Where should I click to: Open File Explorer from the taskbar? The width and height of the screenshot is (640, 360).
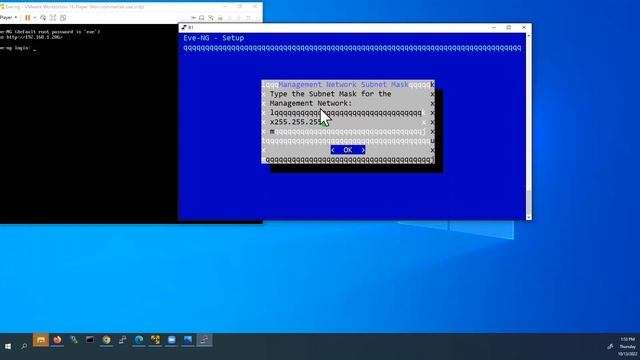41,340
